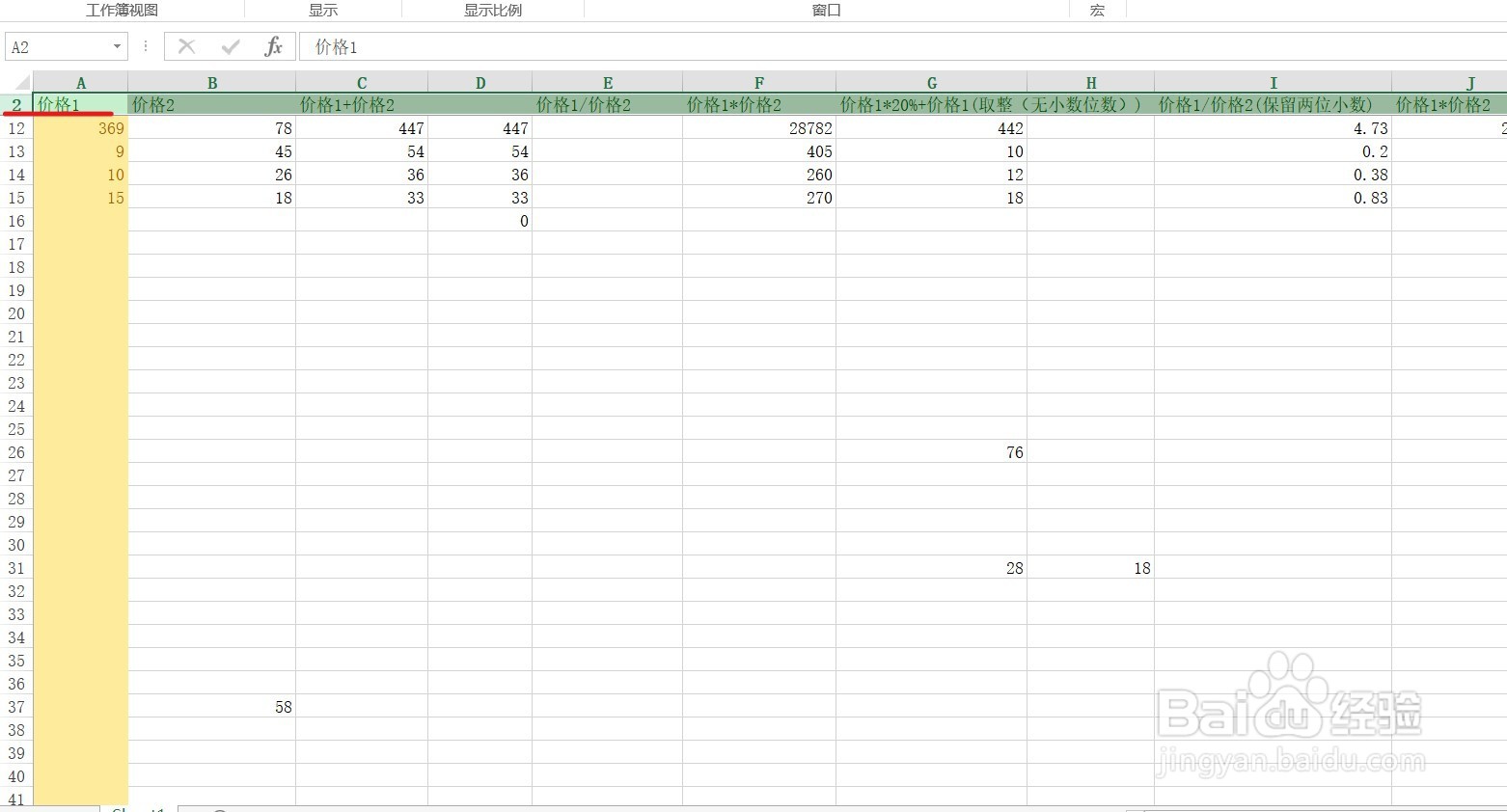Select column B header

(212, 83)
